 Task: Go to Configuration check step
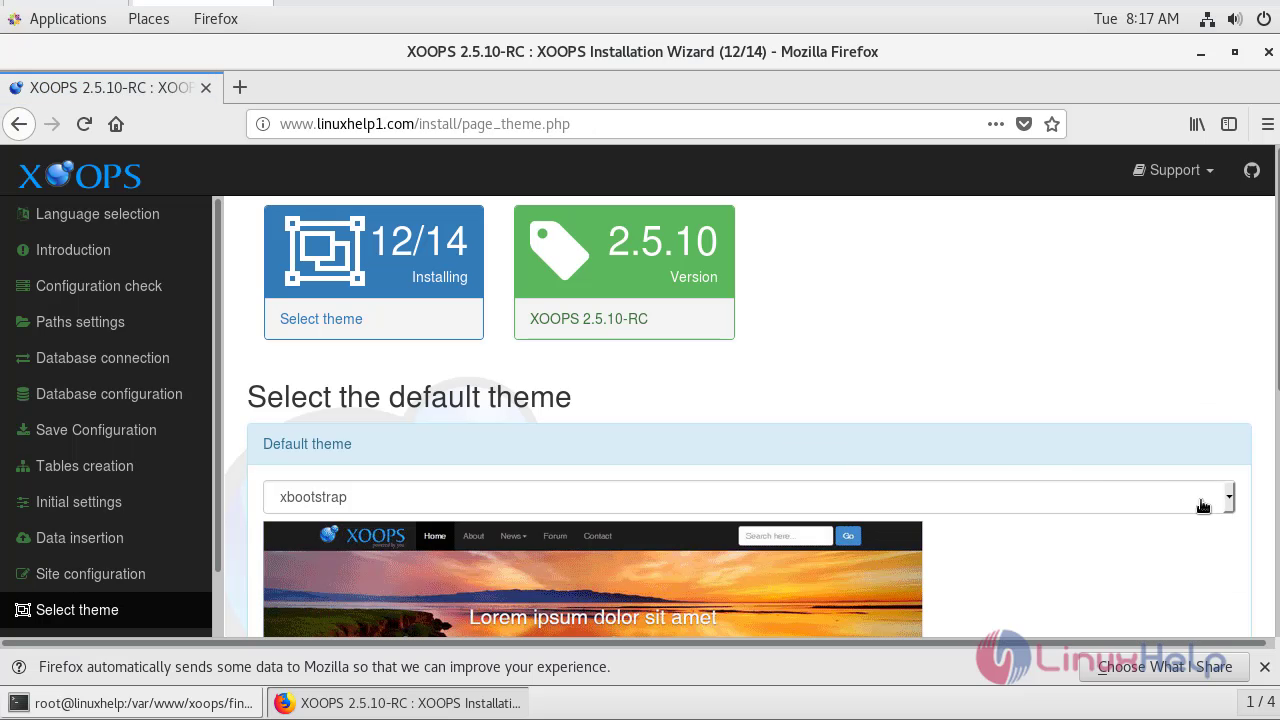99,286
